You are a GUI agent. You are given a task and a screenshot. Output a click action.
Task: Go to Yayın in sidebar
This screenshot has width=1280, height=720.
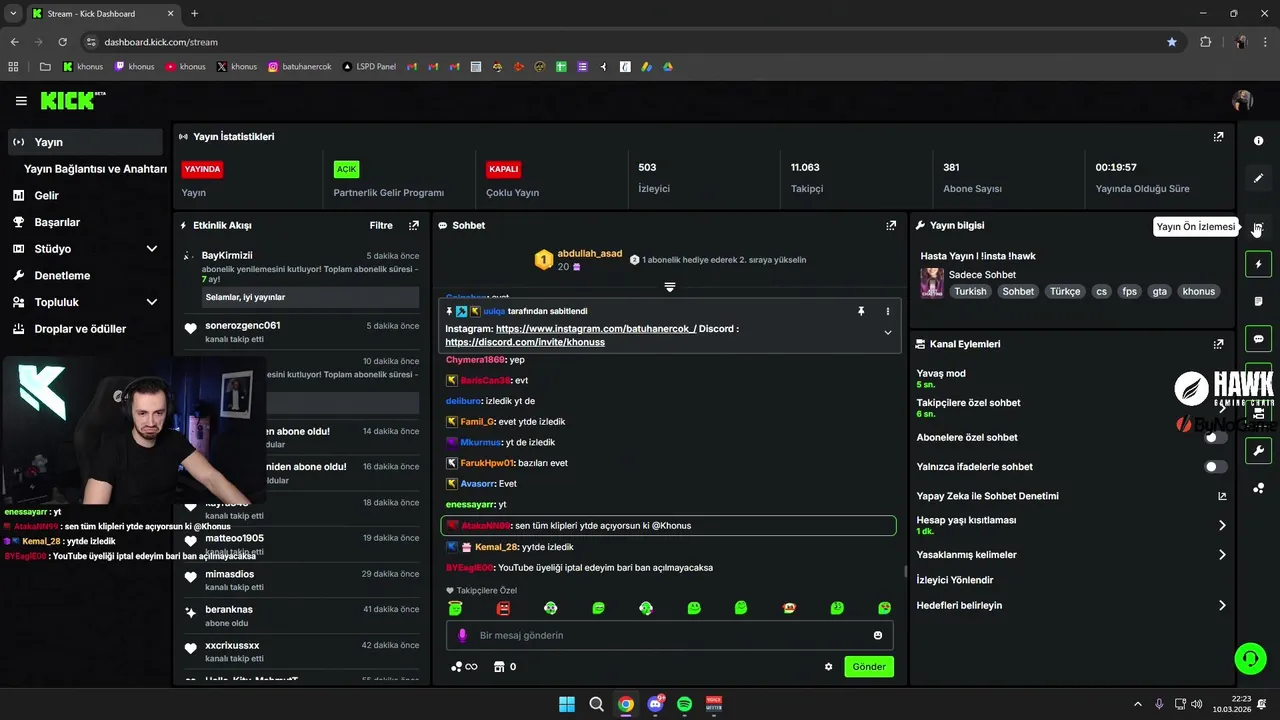coord(85,142)
